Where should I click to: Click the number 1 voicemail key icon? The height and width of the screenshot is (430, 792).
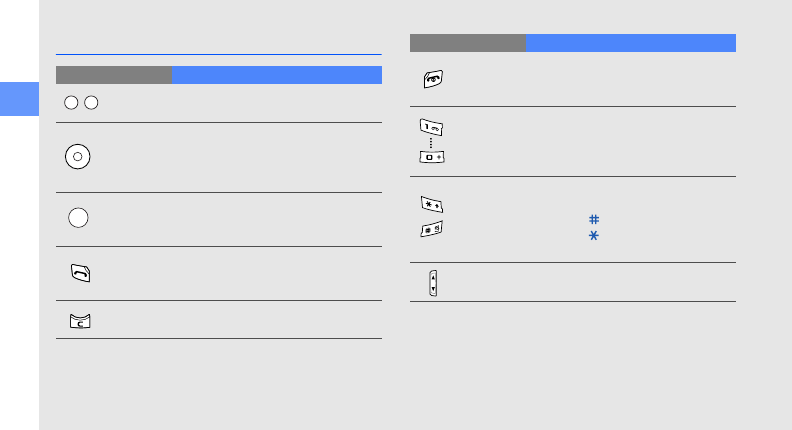pos(431,127)
